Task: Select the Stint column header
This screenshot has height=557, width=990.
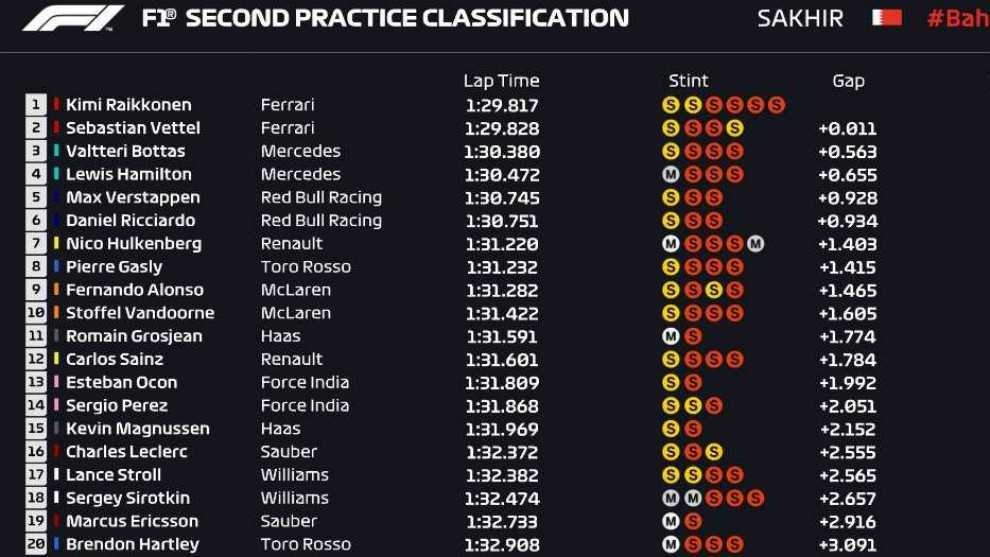Action: [x=688, y=81]
